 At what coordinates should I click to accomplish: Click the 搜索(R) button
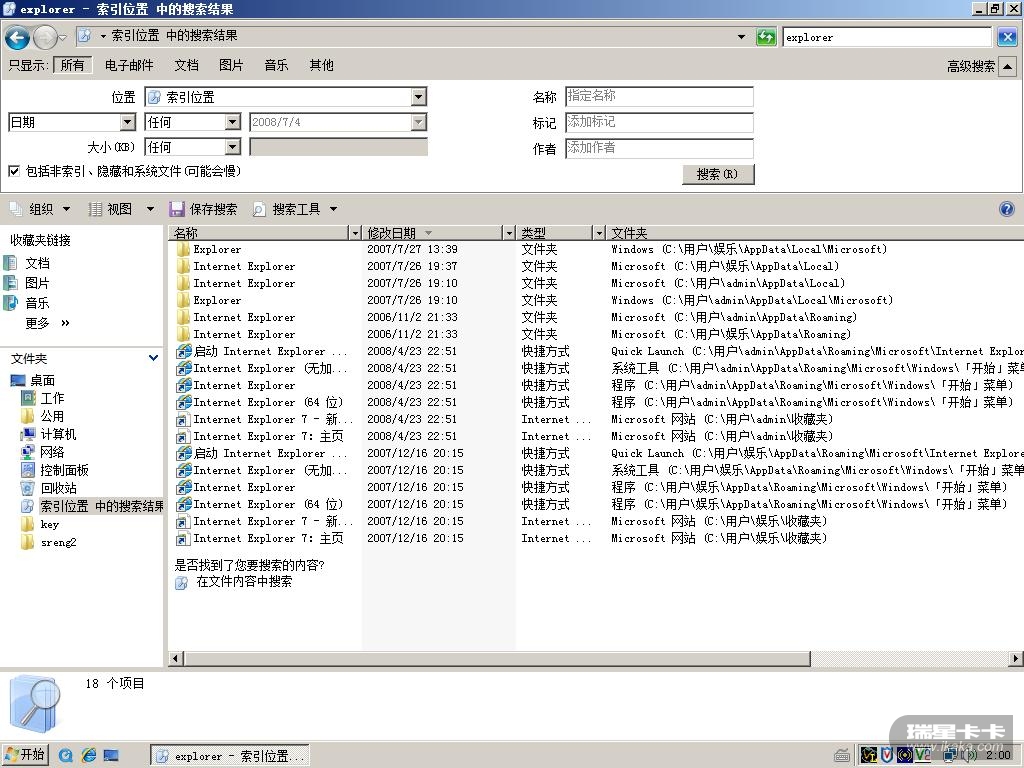[718, 174]
